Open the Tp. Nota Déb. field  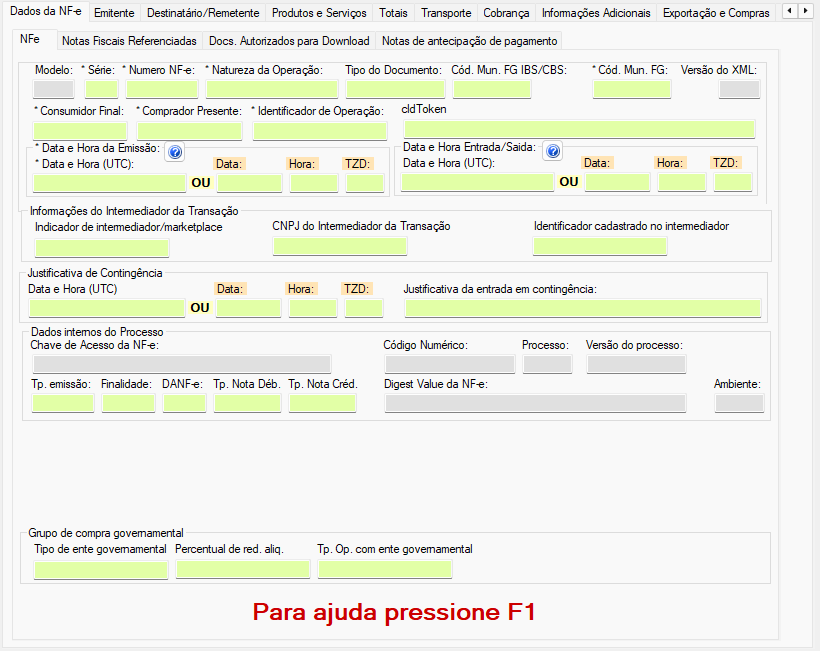point(247,404)
